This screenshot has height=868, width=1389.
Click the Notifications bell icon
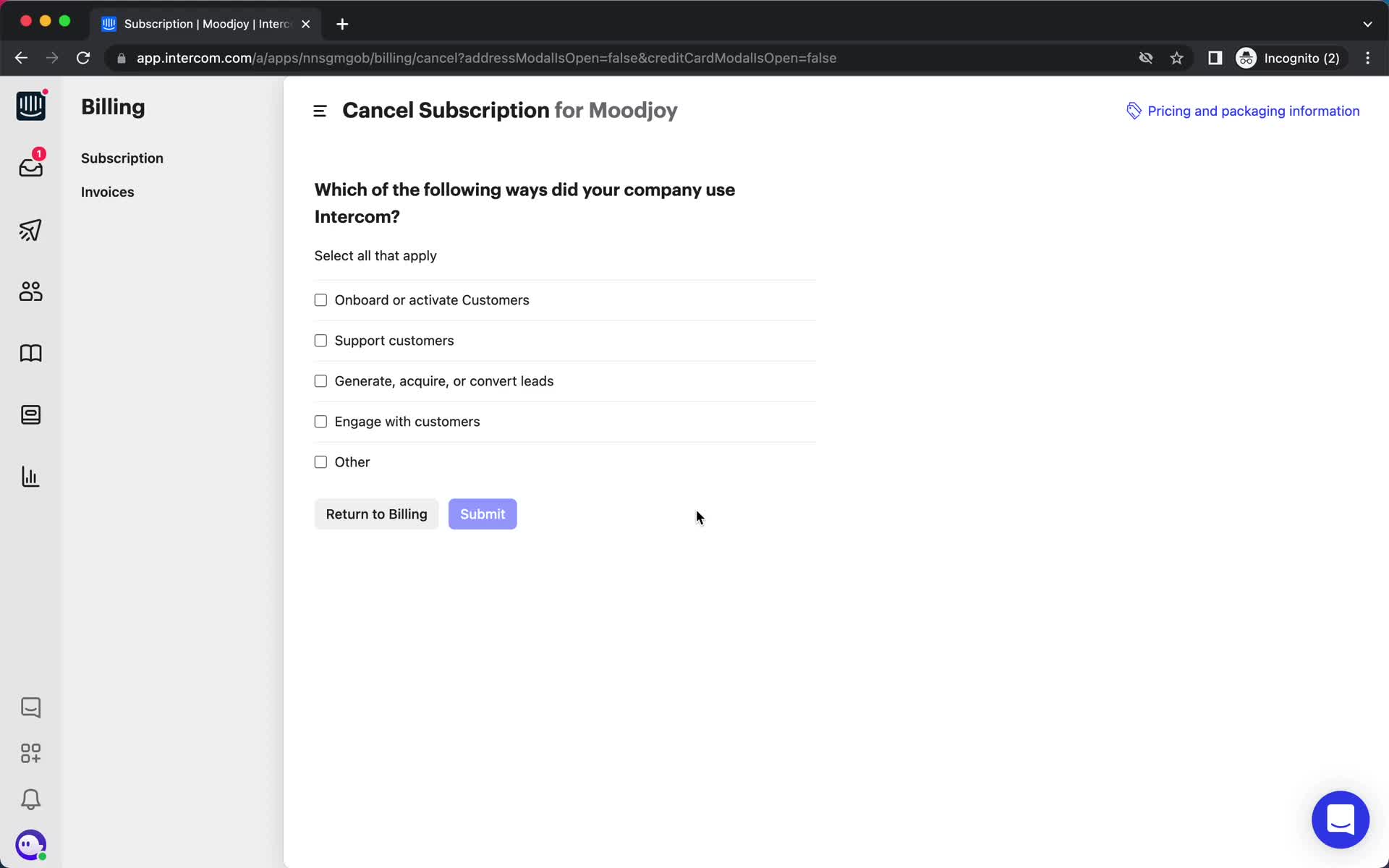coord(30,799)
